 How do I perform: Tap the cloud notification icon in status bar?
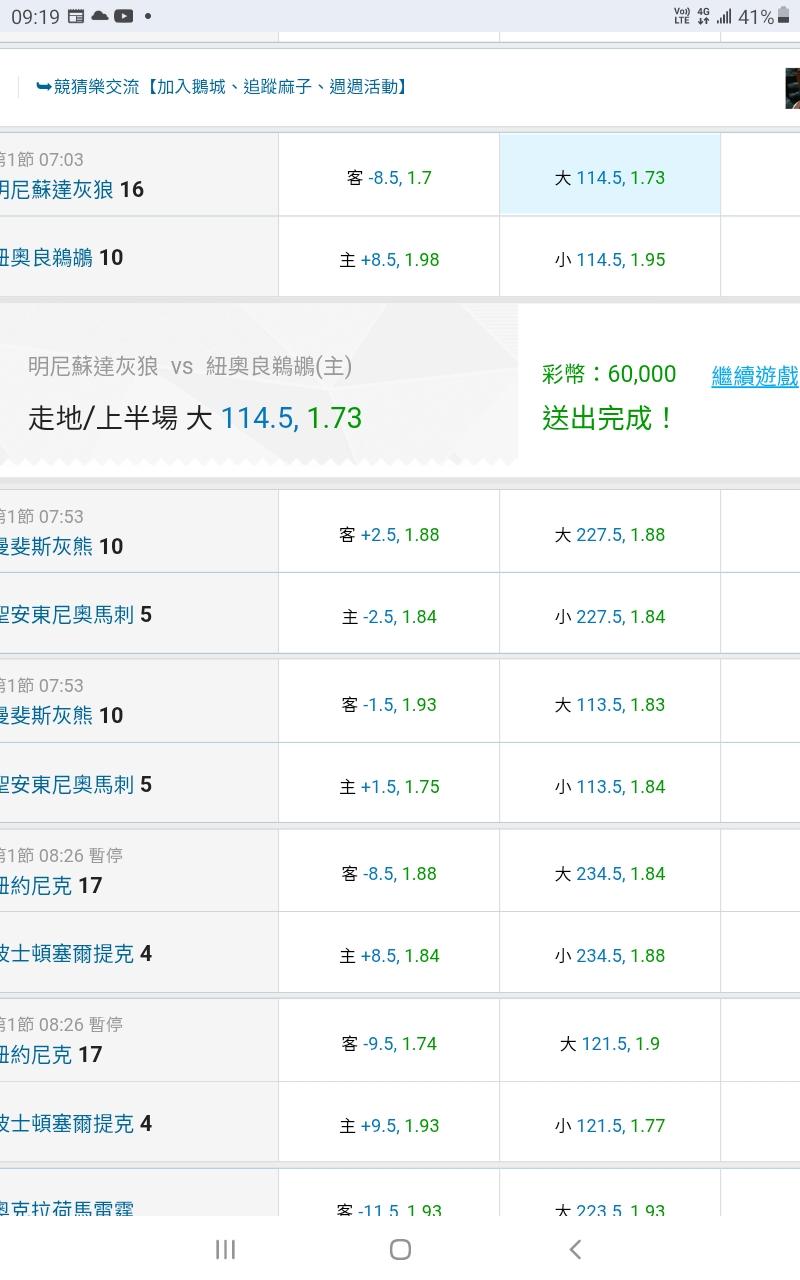100,16
